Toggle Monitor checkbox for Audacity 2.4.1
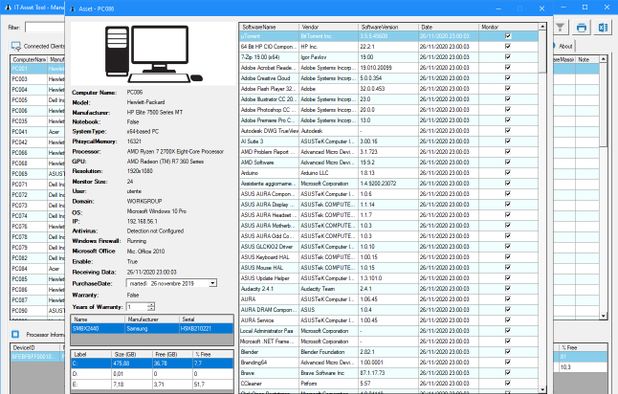The height and width of the screenshot is (394, 618). tap(508, 288)
